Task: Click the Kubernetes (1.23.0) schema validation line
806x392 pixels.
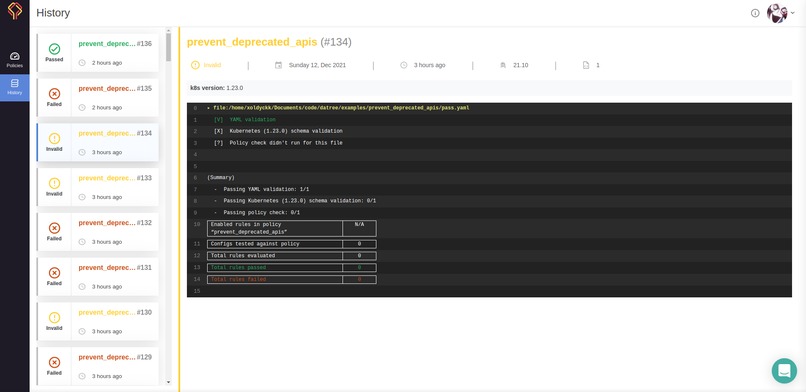Action: pos(278,131)
